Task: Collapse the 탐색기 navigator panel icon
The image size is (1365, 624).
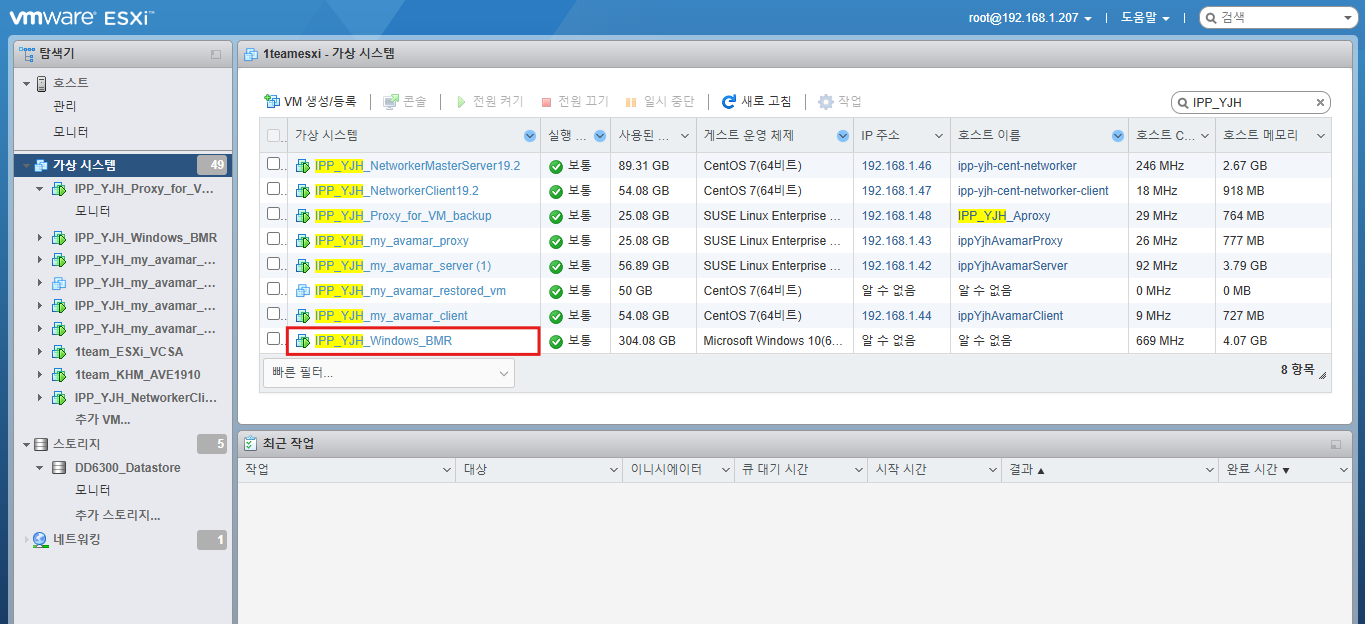Action: point(216,54)
